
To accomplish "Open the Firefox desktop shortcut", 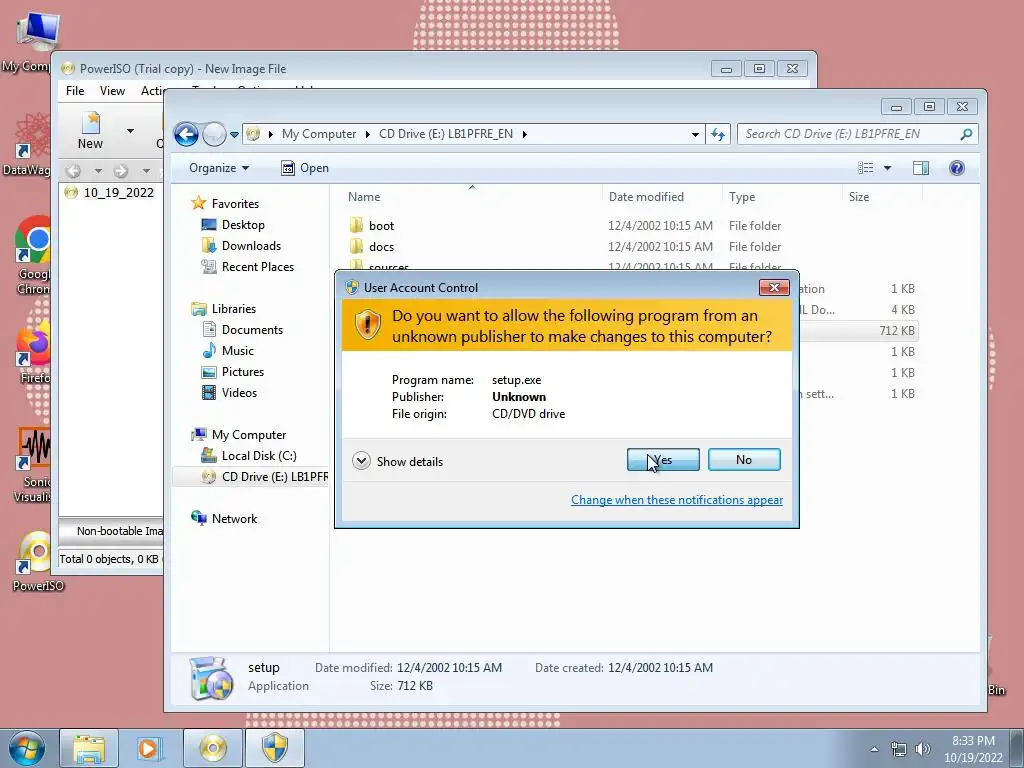I will point(34,353).
